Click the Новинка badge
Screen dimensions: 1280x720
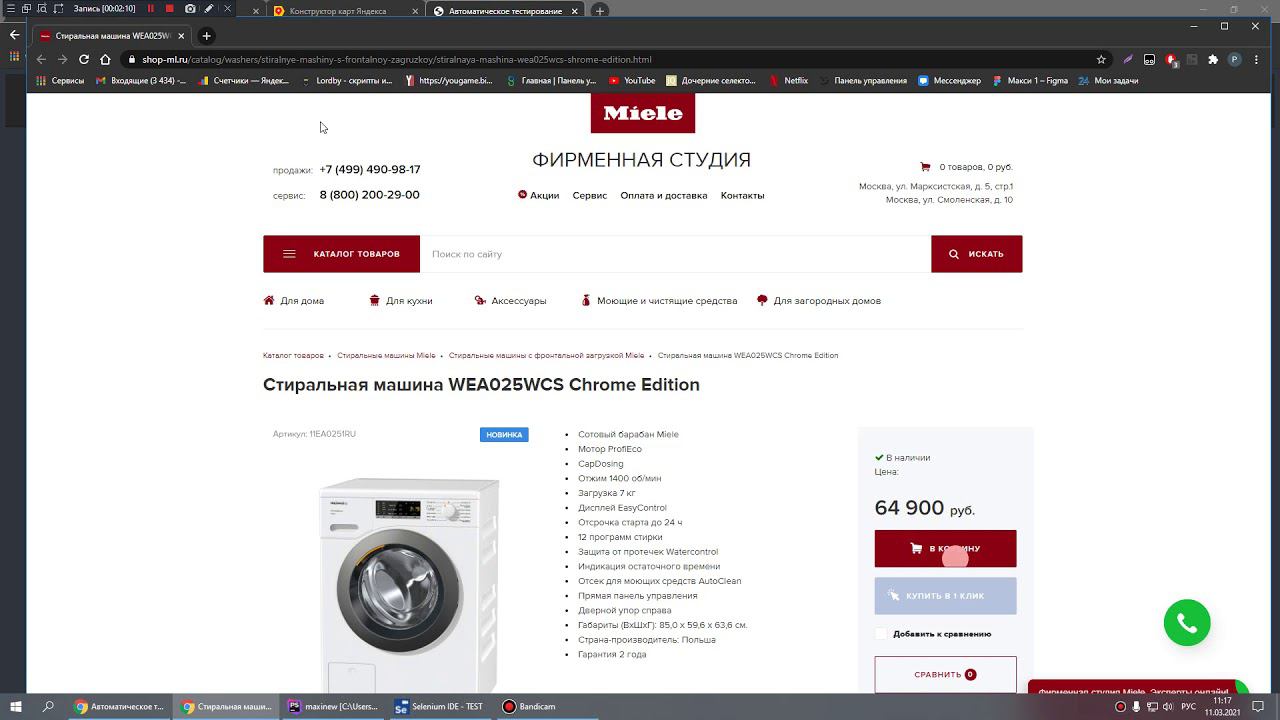(x=504, y=435)
